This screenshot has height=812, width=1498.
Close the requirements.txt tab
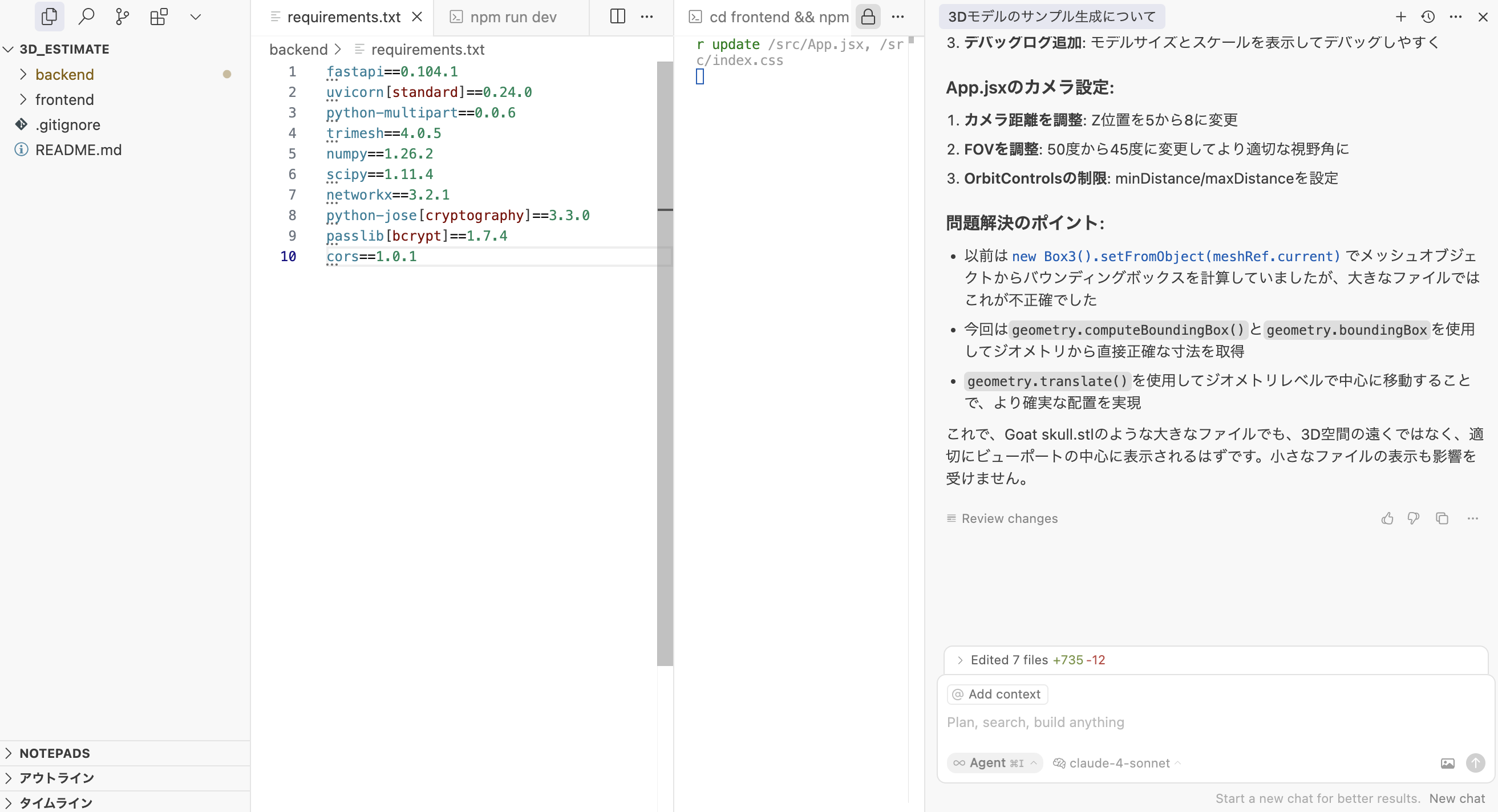click(x=417, y=17)
